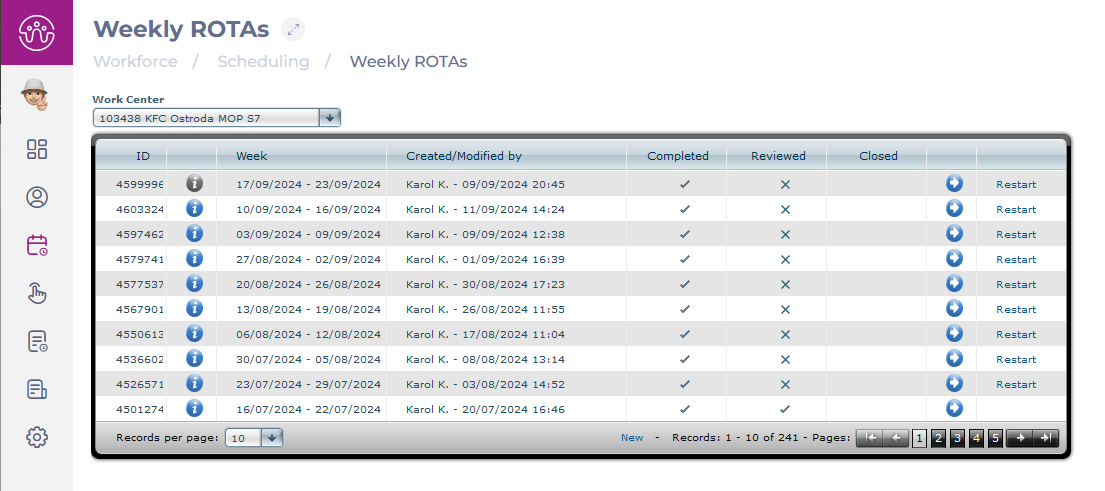Open the scheduling calendar sidebar icon
This screenshot has width=1105, height=491.
pos(37,245)
